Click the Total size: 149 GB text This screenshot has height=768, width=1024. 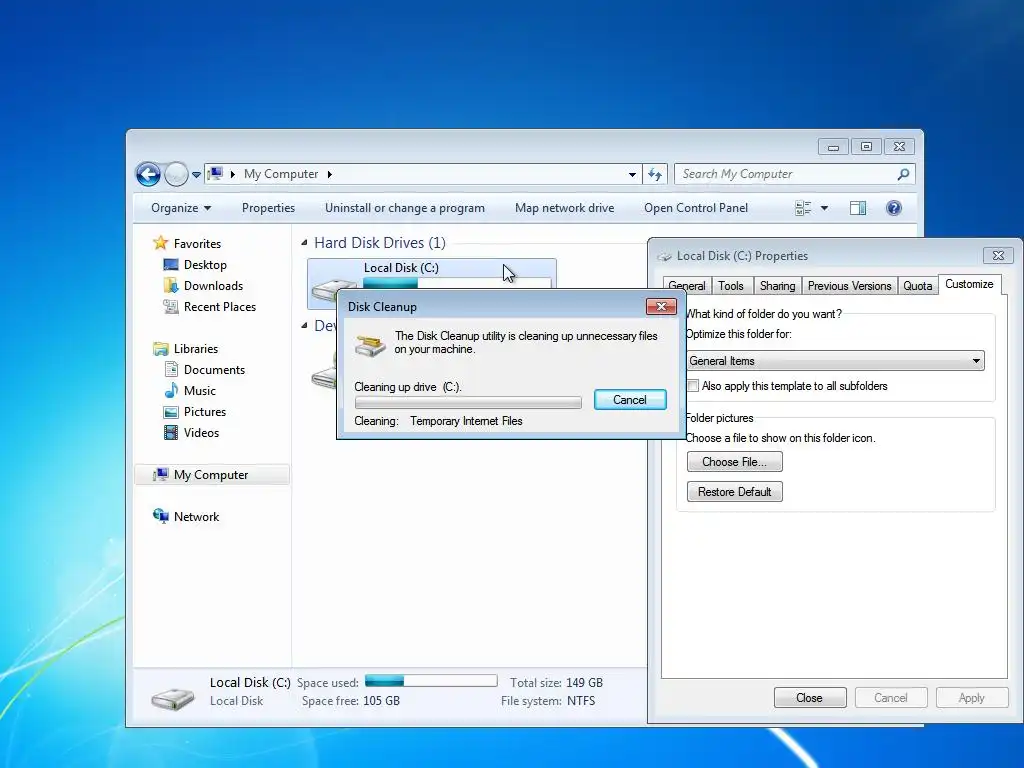coord(556,682)
